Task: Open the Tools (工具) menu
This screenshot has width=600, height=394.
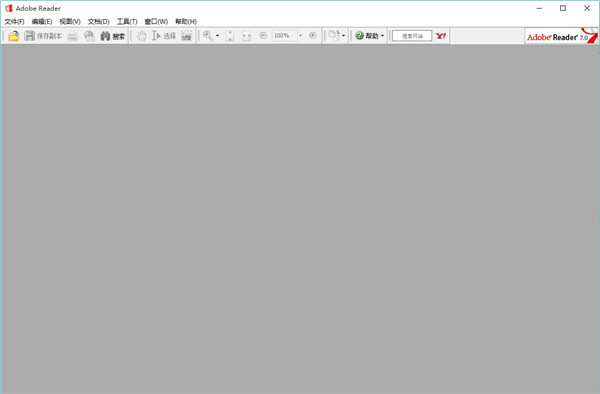Action: (x=127, y=21)
